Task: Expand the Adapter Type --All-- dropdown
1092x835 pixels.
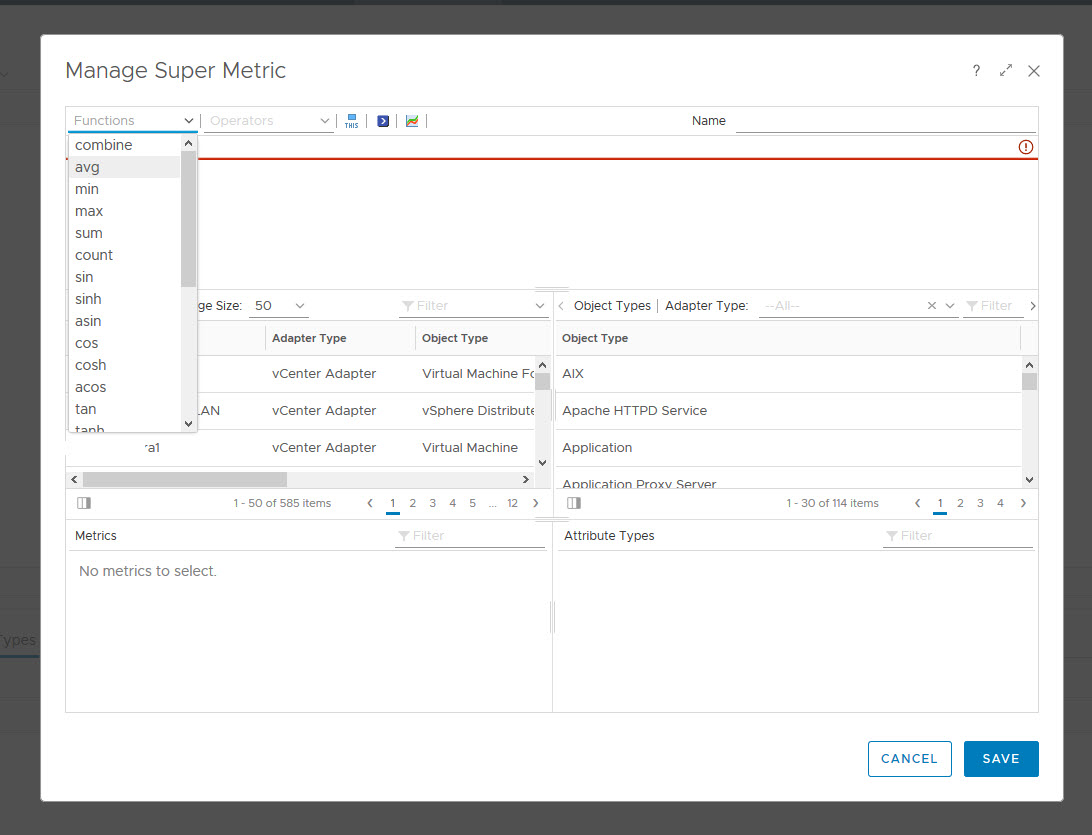Action: 950,306
